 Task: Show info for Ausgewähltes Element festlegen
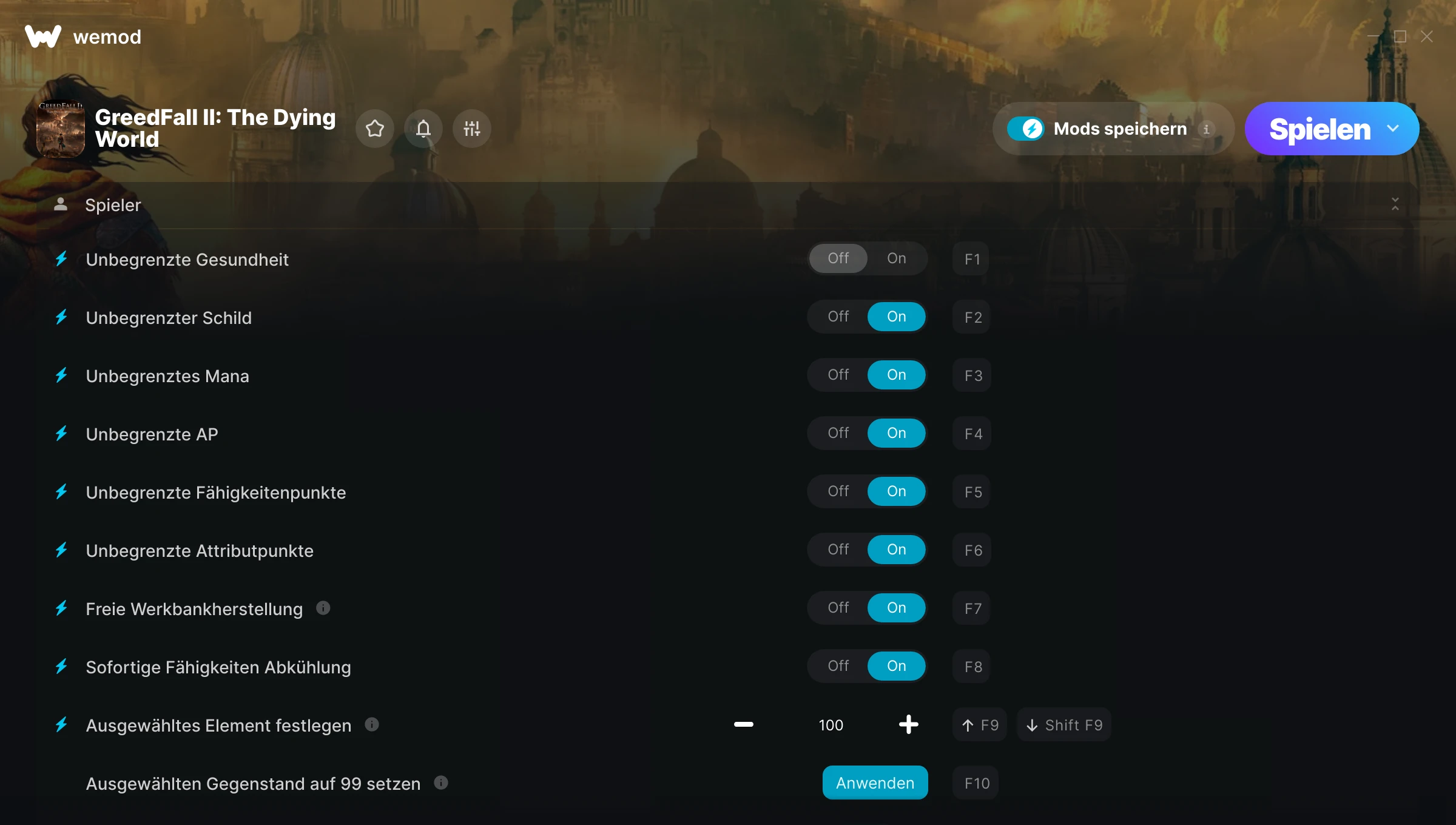[x=372, y=724]
